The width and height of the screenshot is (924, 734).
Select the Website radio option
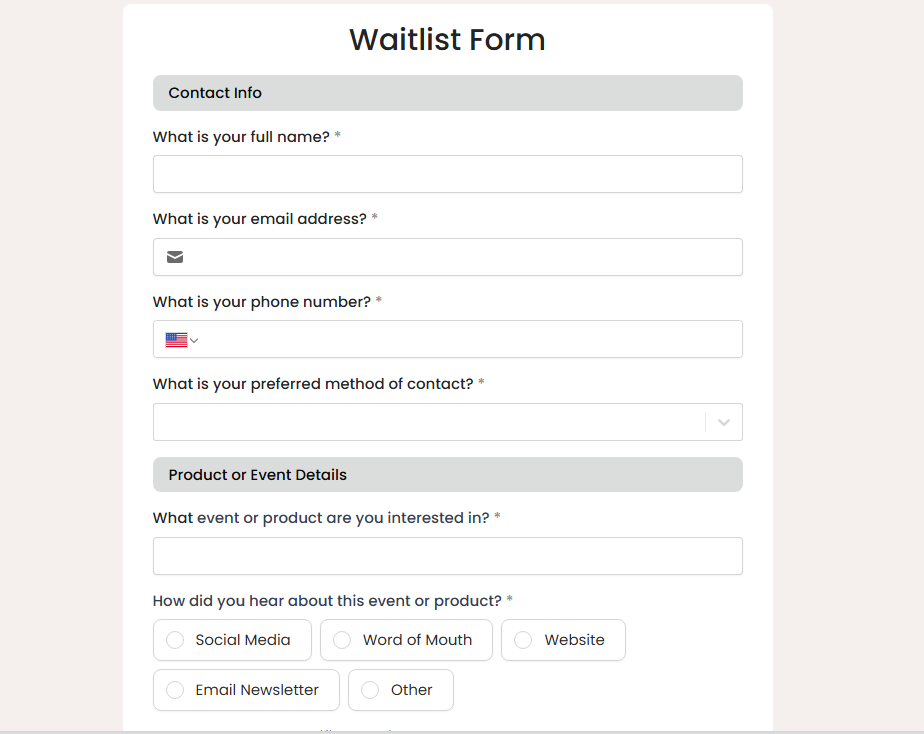pyautogui.click(x=523, y=640)
